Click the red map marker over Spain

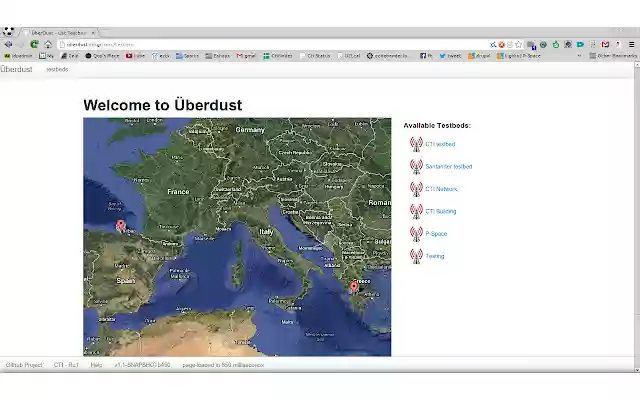click(x=121, y=227)
